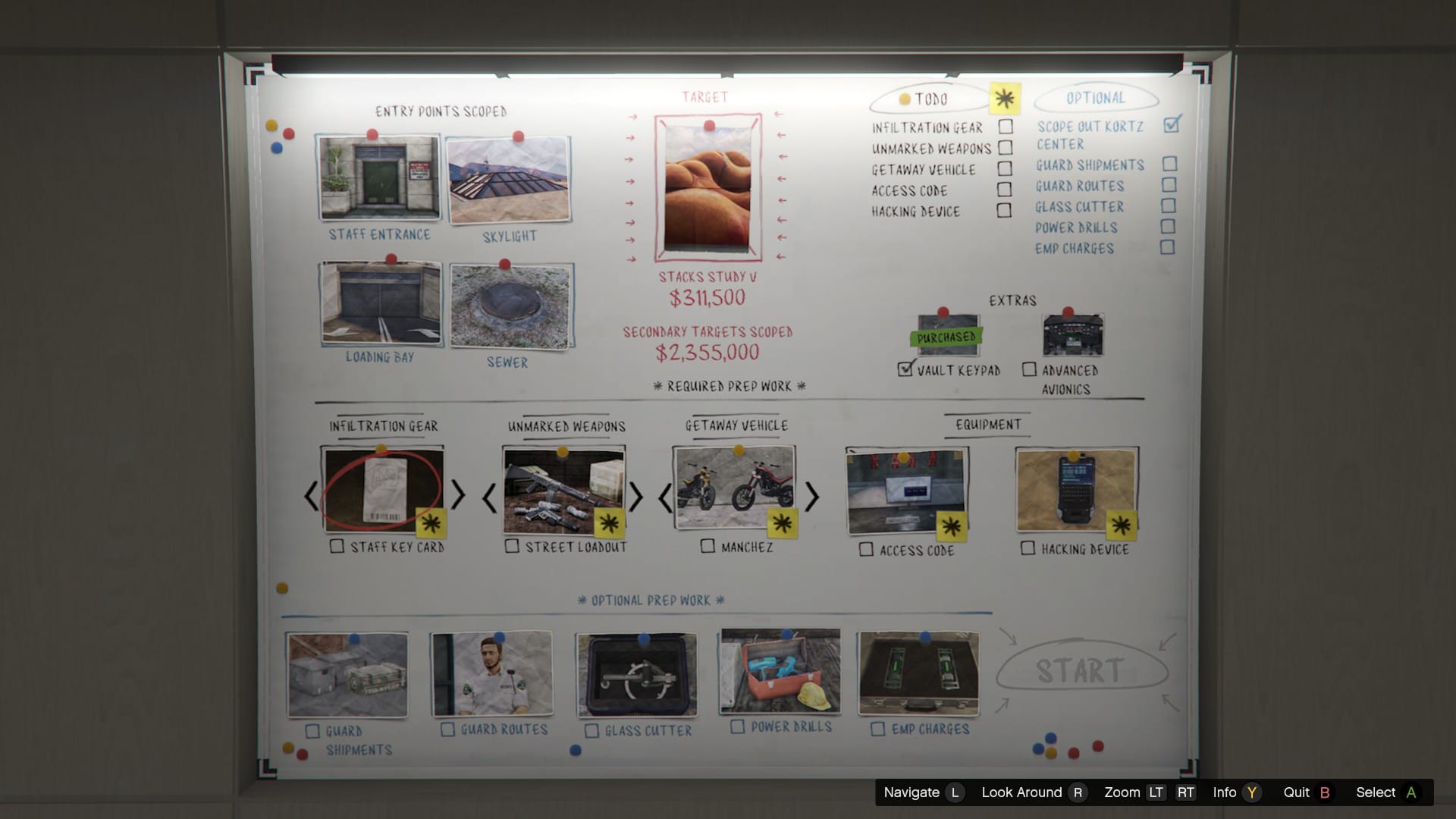Open the EMP Charges case photo
Screen dimensions: 1456x819
tap(919, 674)
